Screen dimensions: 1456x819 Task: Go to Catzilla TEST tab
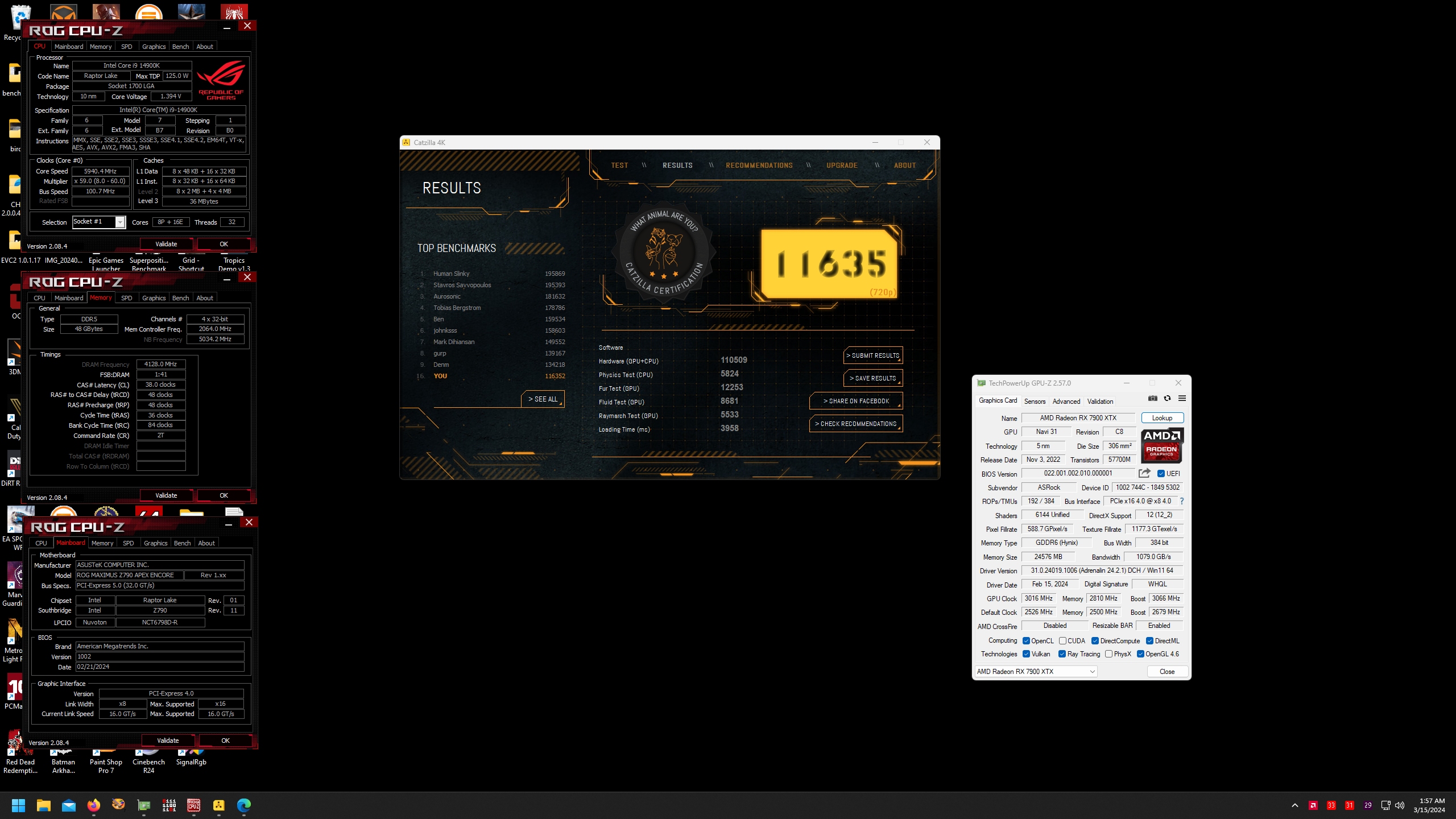(x=619, y=166)
